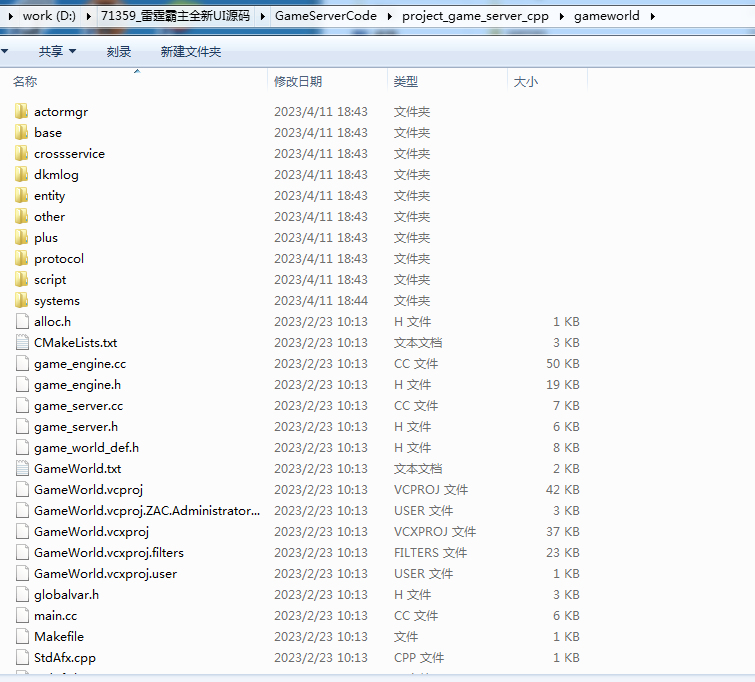
Task: Open the actormgr folder icon
Action: tap(22, 112)
